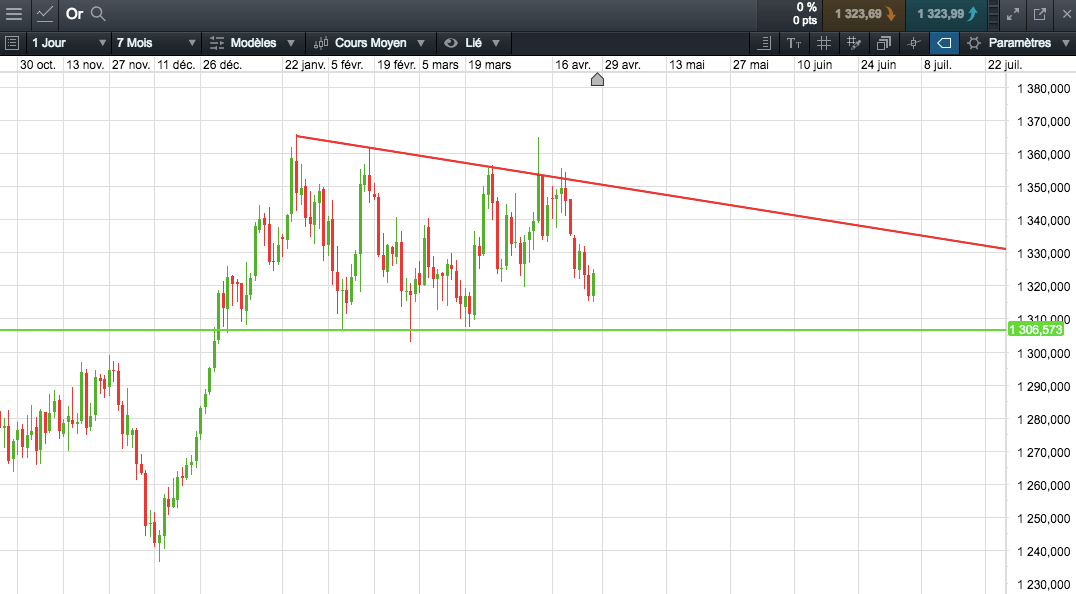Select the text annotation Tt tool
1076x594 pixels.
point(794,43)
